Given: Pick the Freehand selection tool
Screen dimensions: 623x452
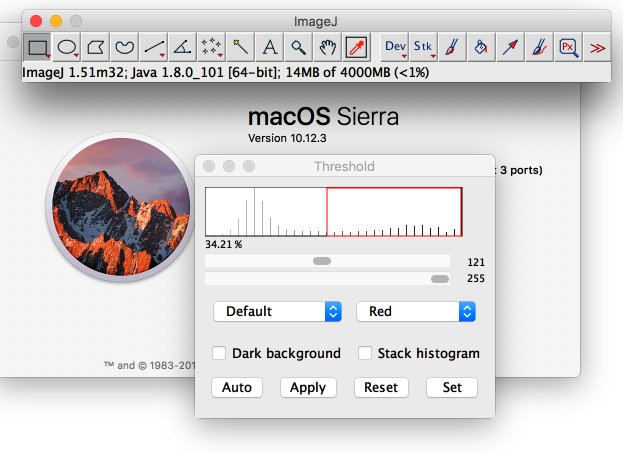Looking at the screenshot, I should pyautogui.click(x=125, y=47).
